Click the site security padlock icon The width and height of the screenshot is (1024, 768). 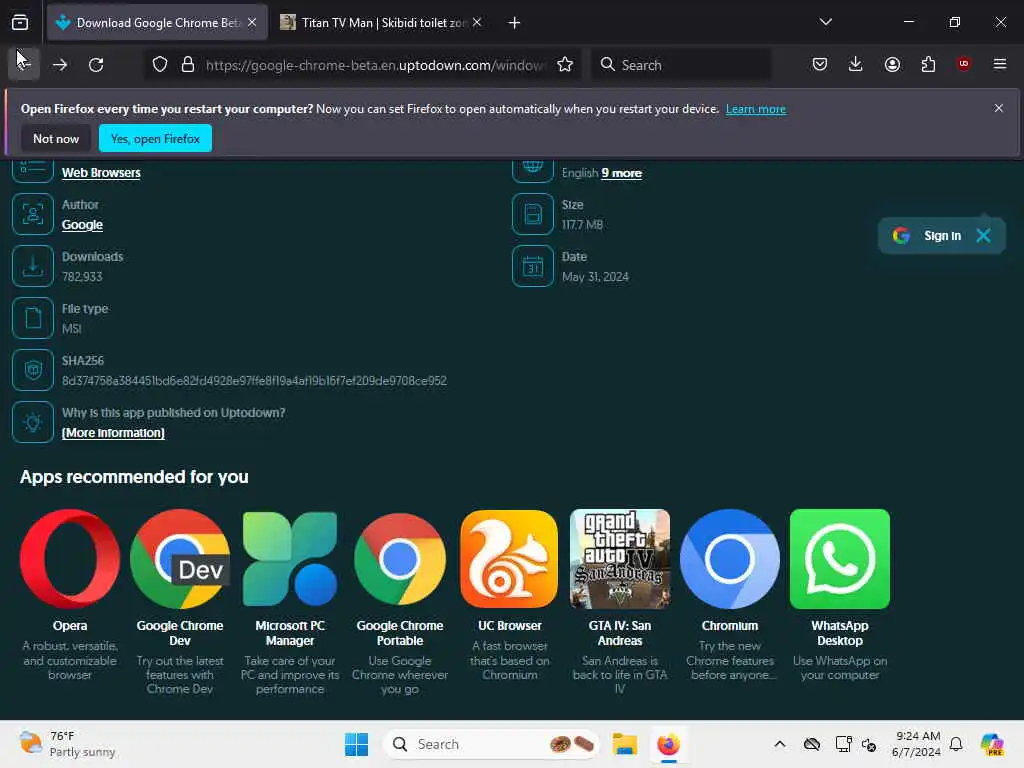click(188, 65)
